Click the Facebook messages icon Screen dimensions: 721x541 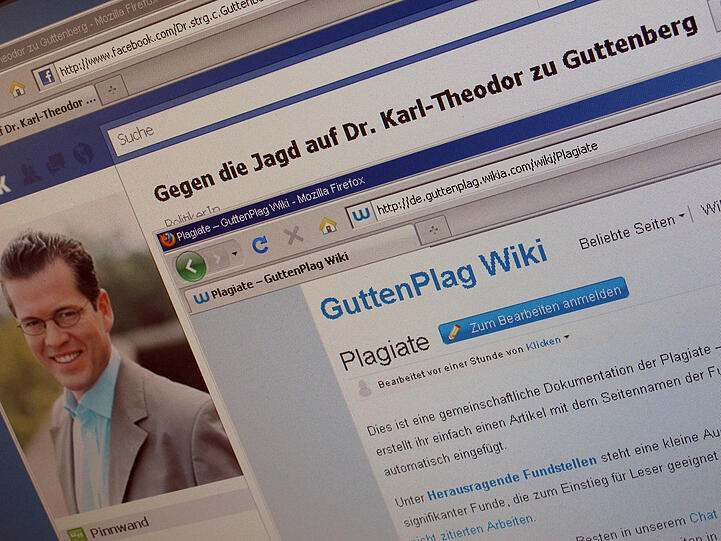tap(56, 164)
